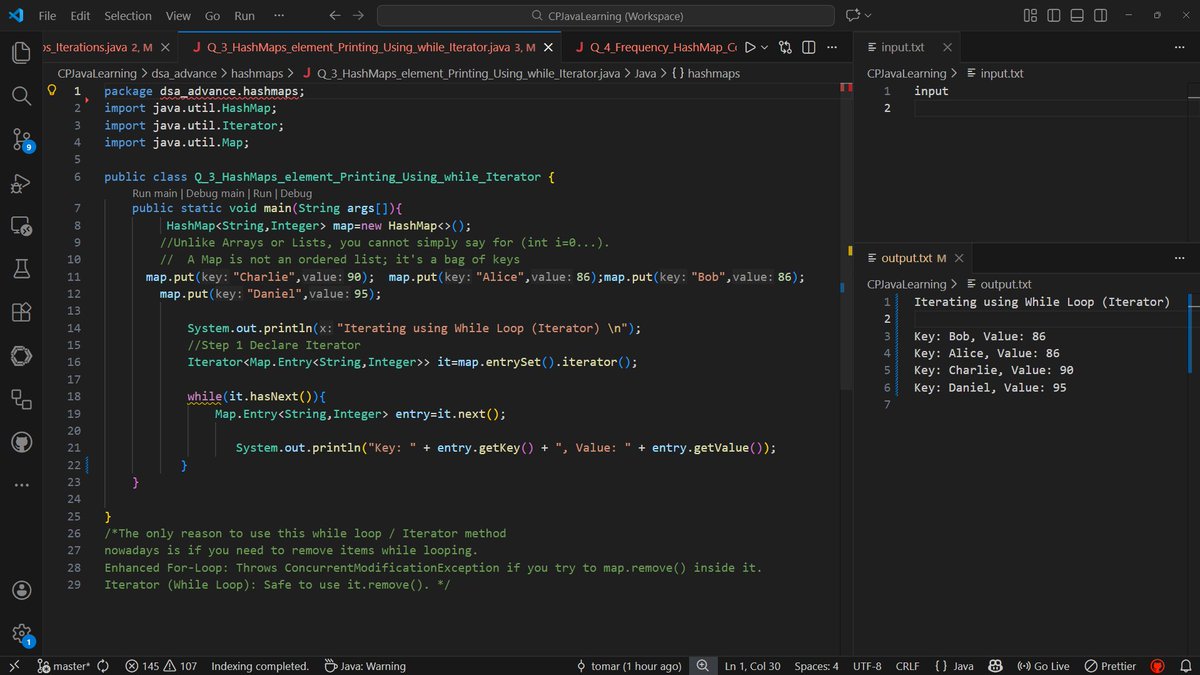Click hashmaps folder in breadcrumb path
1200x675 pixels.
(x=258, y=73)
